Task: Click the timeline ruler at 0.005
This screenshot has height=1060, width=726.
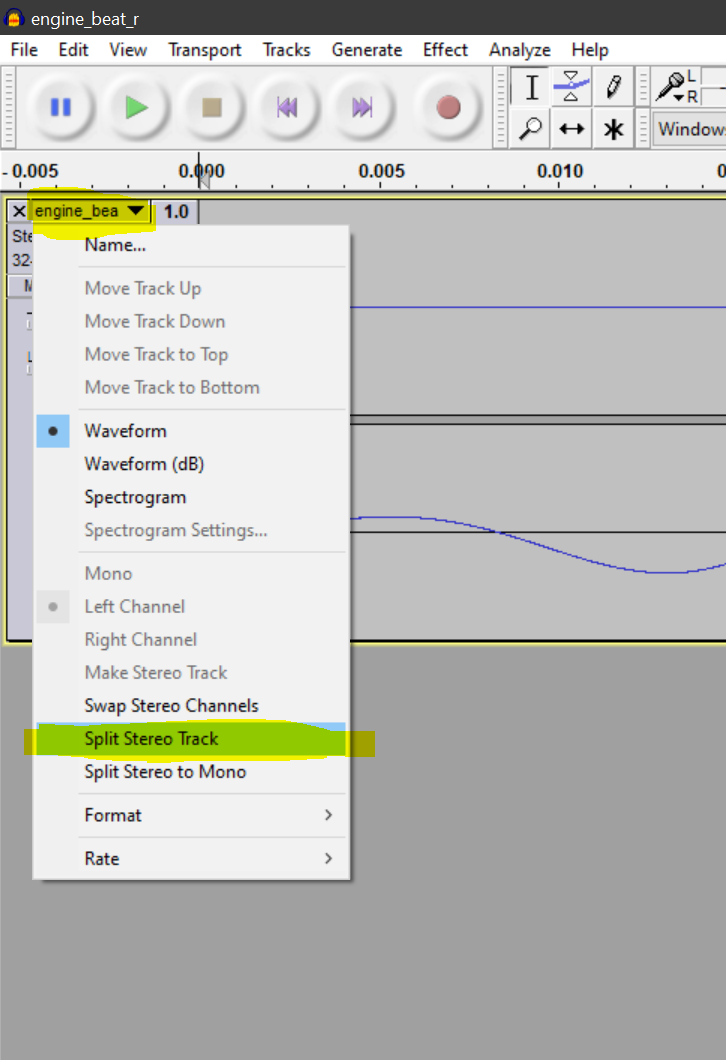Action: [x=381, y=171]
